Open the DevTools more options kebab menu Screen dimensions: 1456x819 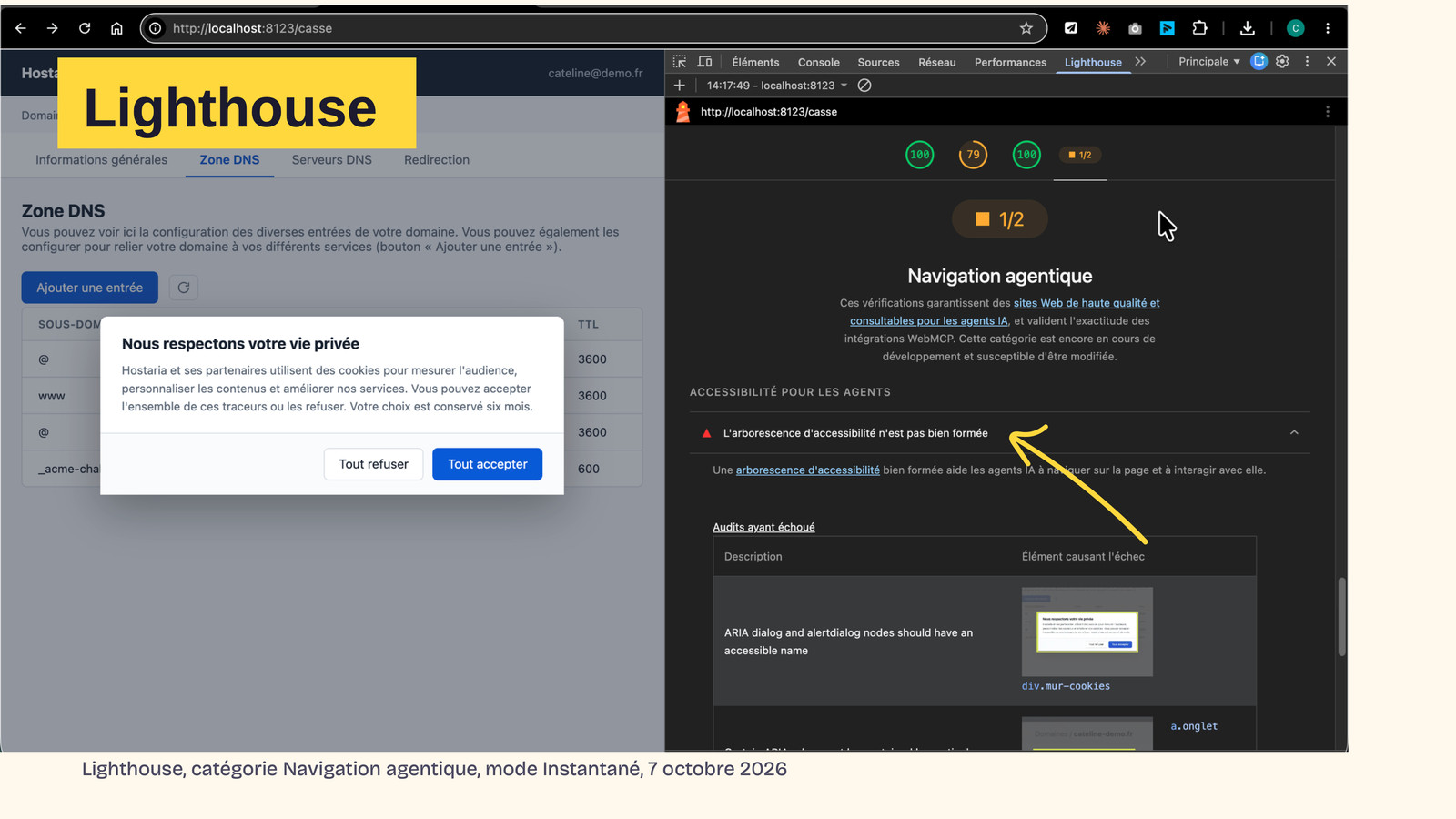tap(1307, 62)
